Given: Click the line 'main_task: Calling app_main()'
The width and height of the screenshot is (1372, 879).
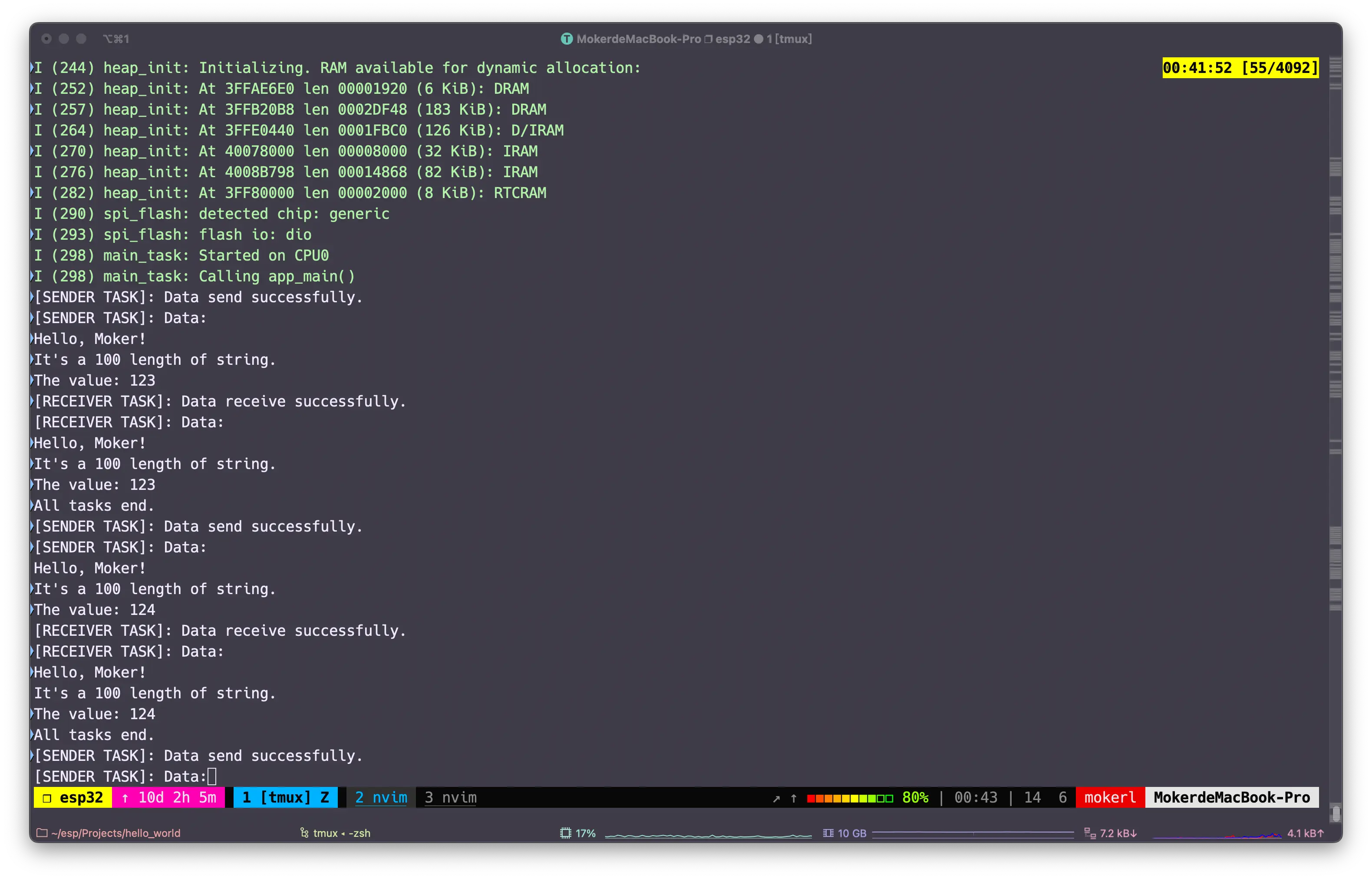Looking at the screenshot, I should point(194,276).
